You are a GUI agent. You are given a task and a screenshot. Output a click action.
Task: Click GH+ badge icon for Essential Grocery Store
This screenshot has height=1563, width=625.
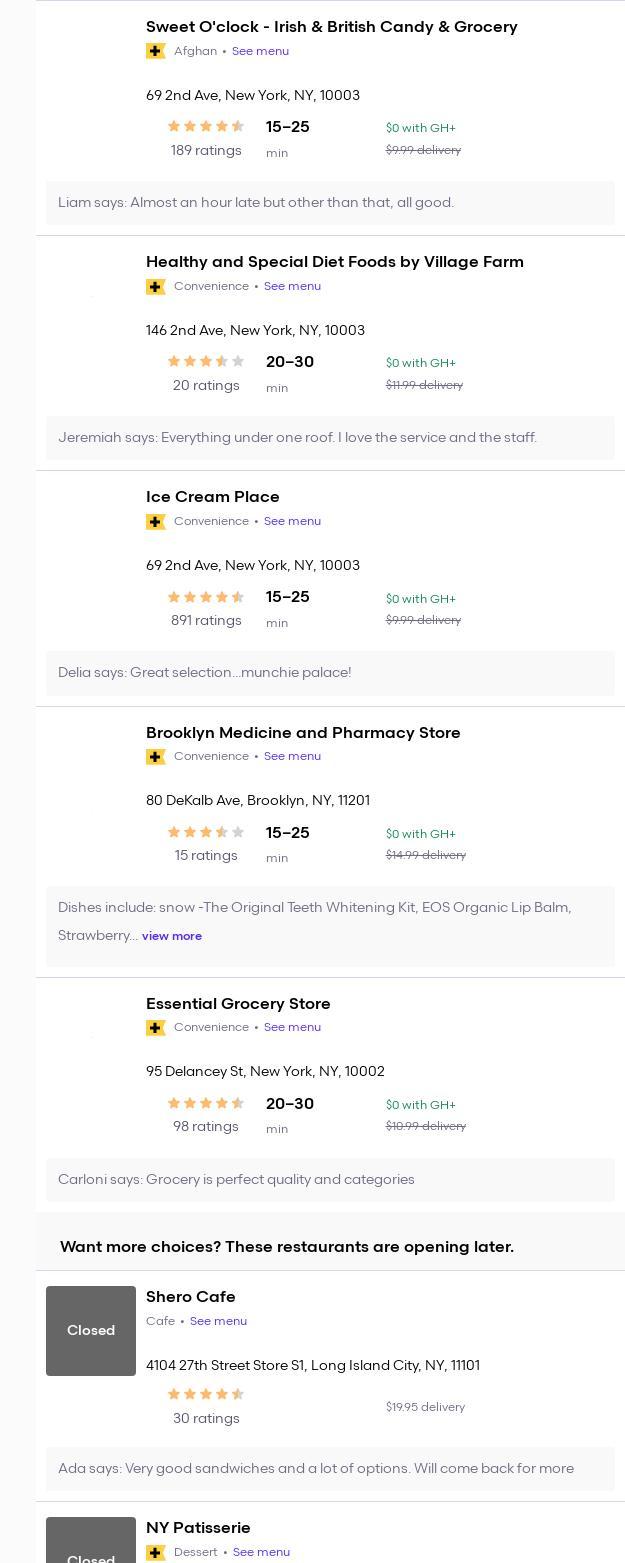point(155,1028)
